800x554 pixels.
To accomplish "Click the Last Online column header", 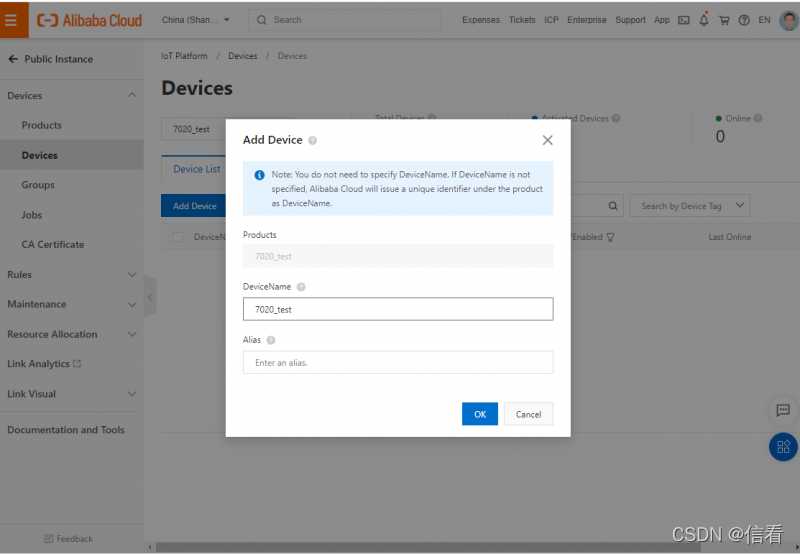I will coord(730,237).
